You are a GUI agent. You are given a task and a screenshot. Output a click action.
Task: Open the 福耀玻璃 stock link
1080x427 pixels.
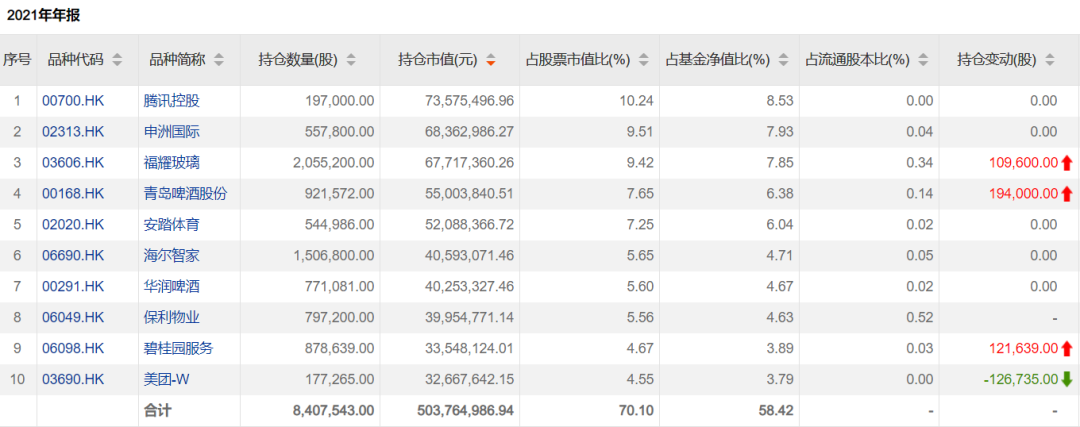click(172, 163)
